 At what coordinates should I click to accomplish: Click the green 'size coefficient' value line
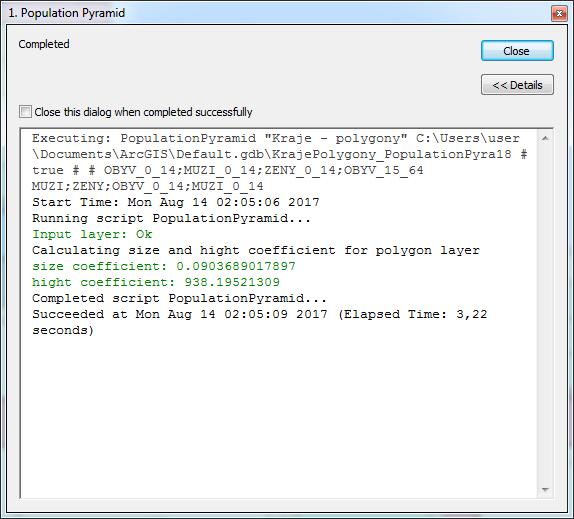164,266
